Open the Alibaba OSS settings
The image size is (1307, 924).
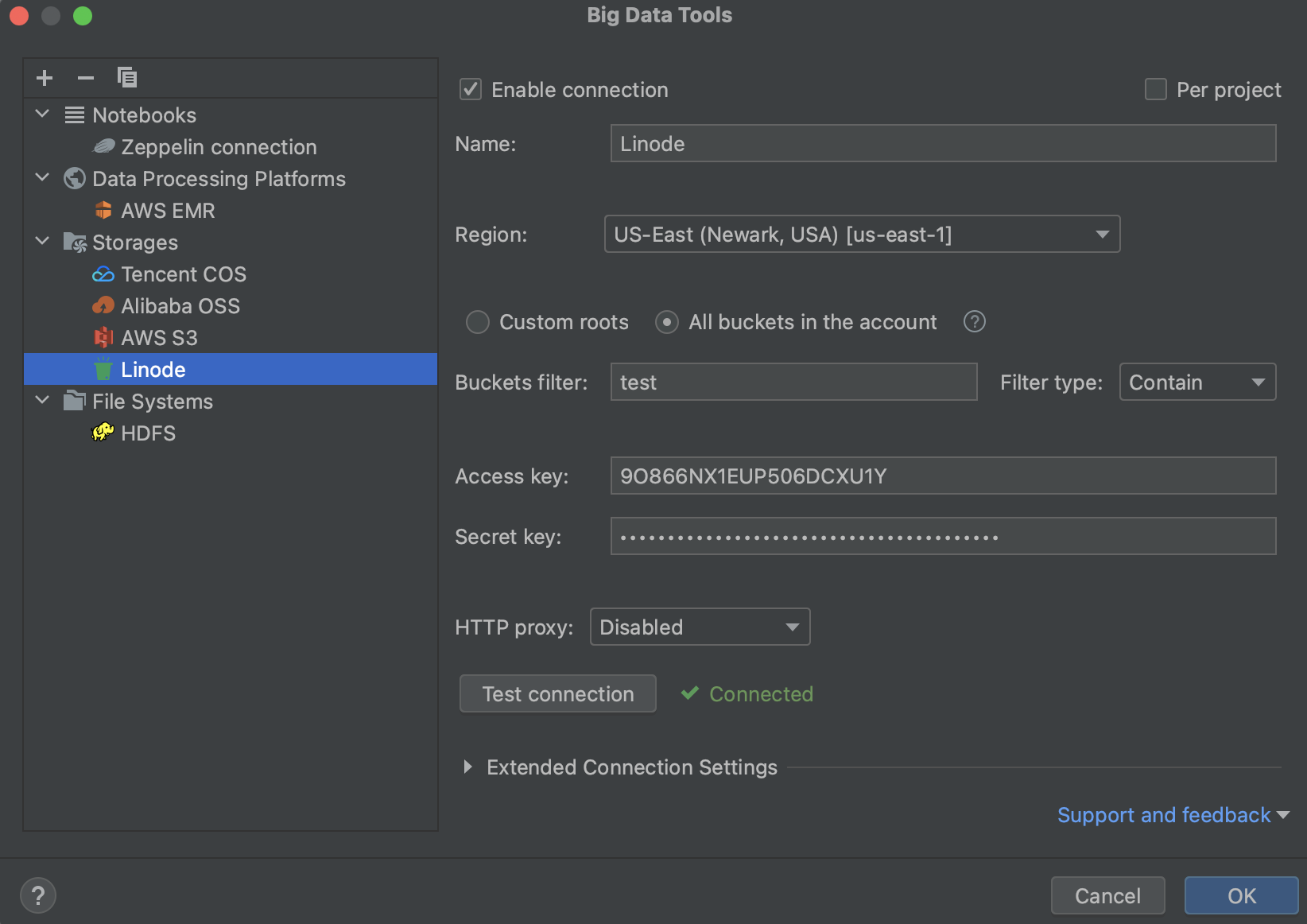click(x=180, y=305)
